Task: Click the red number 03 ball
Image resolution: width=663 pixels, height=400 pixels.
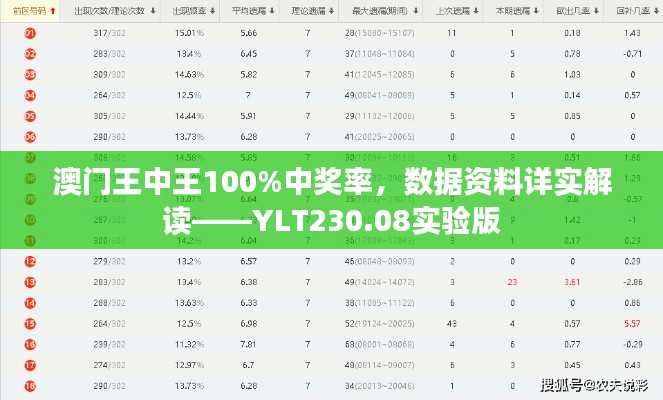Action: tap(30, 75)
